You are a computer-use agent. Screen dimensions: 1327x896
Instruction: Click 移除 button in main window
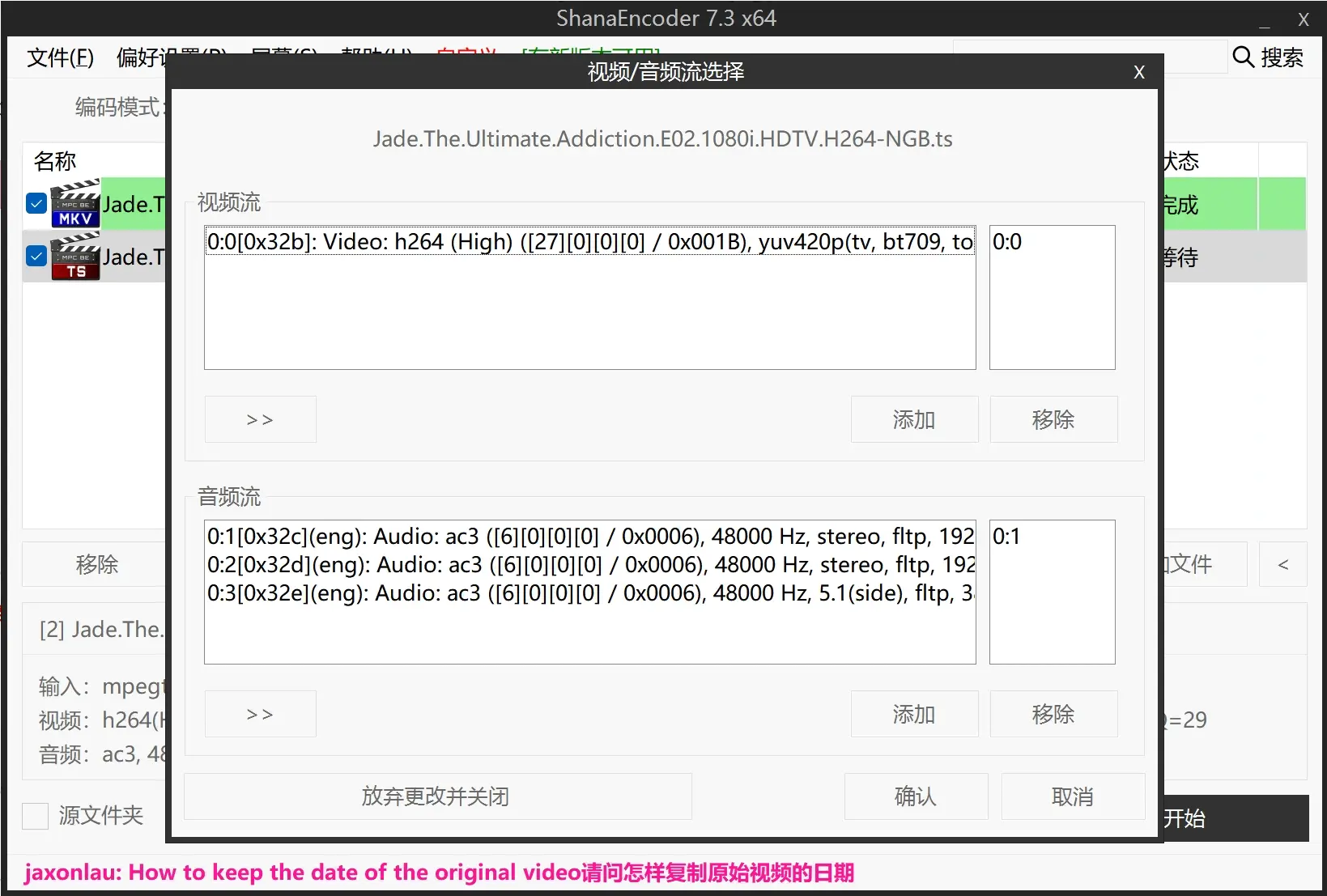(x=95, y=564)
